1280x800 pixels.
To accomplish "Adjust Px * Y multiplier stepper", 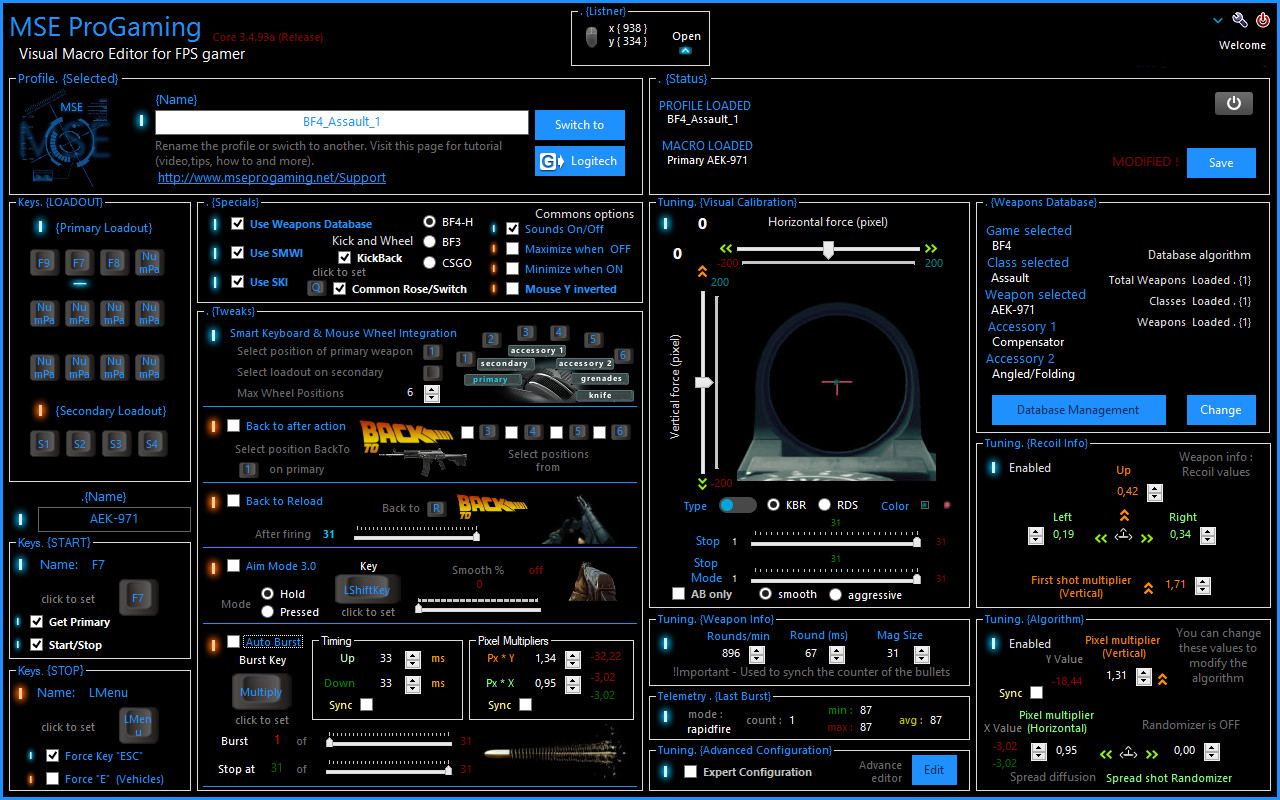I will tap(572, 659).
